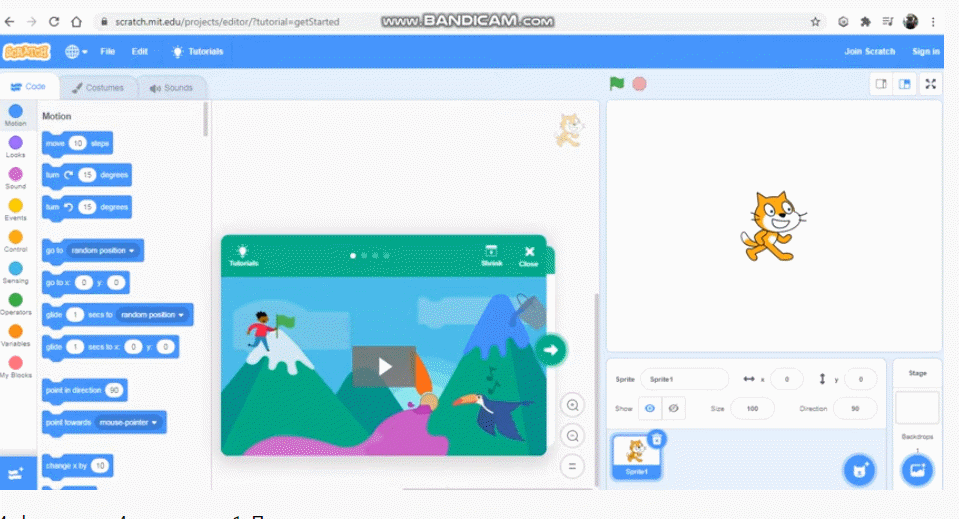This screenshot has height=519, width=959.
Task: Select the Events blocks category
Action: 15,210
